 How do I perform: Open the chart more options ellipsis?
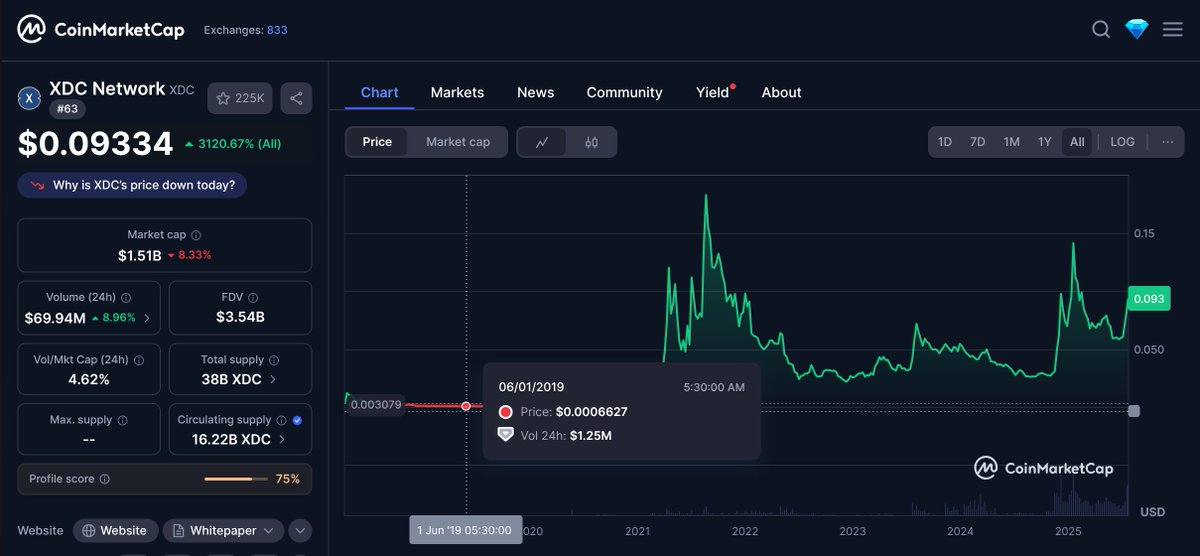[1167, 142]
